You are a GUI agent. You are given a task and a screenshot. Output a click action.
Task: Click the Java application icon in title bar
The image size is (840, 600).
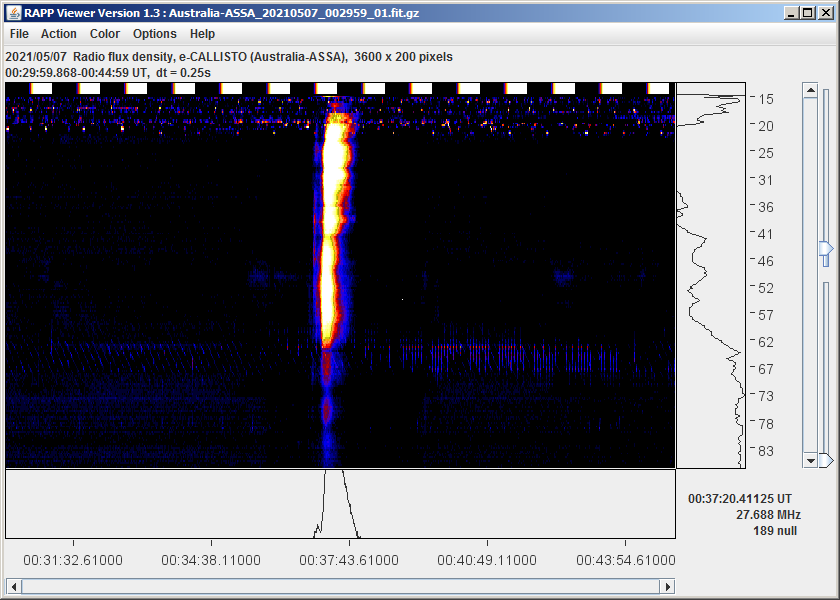[x=12, y=13]
